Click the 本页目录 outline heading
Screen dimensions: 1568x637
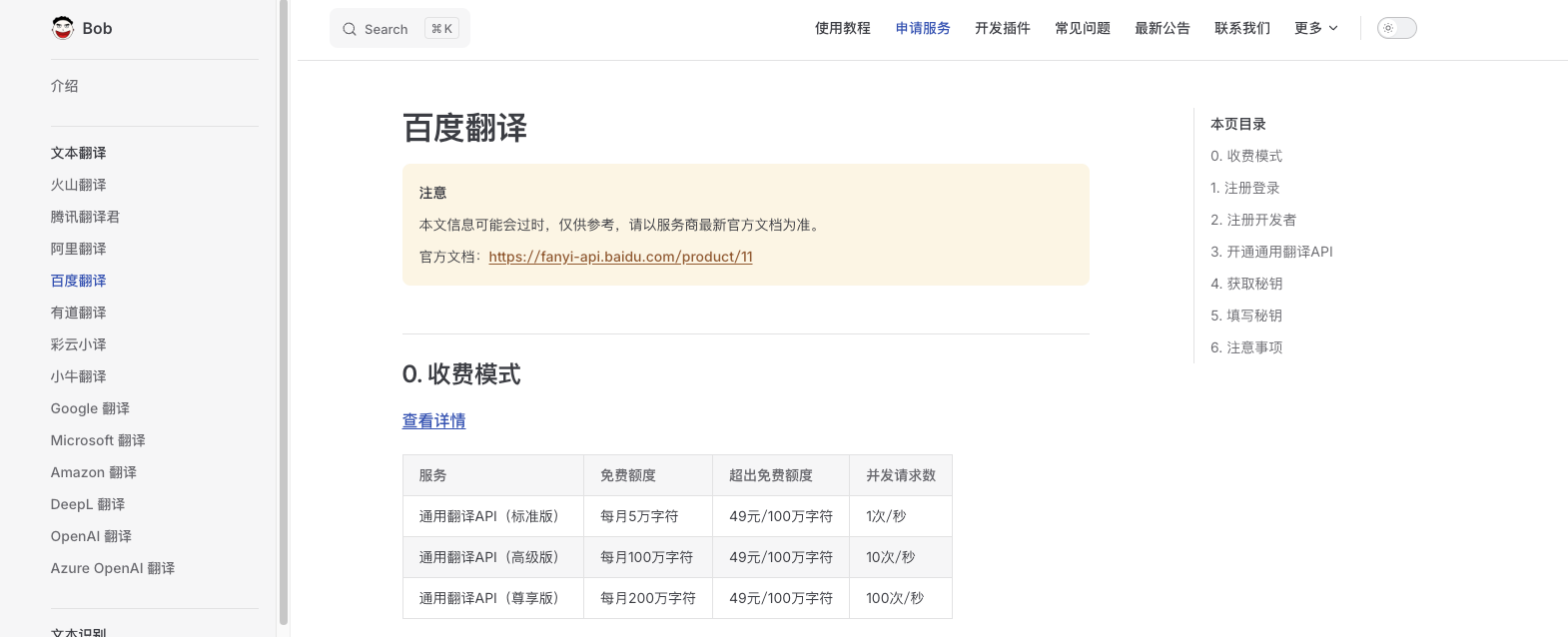1238,124
